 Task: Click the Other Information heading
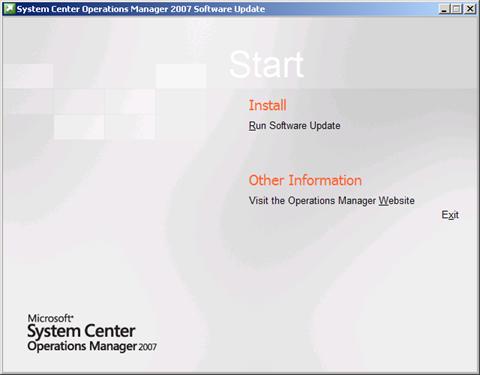(x=305, y=180)
